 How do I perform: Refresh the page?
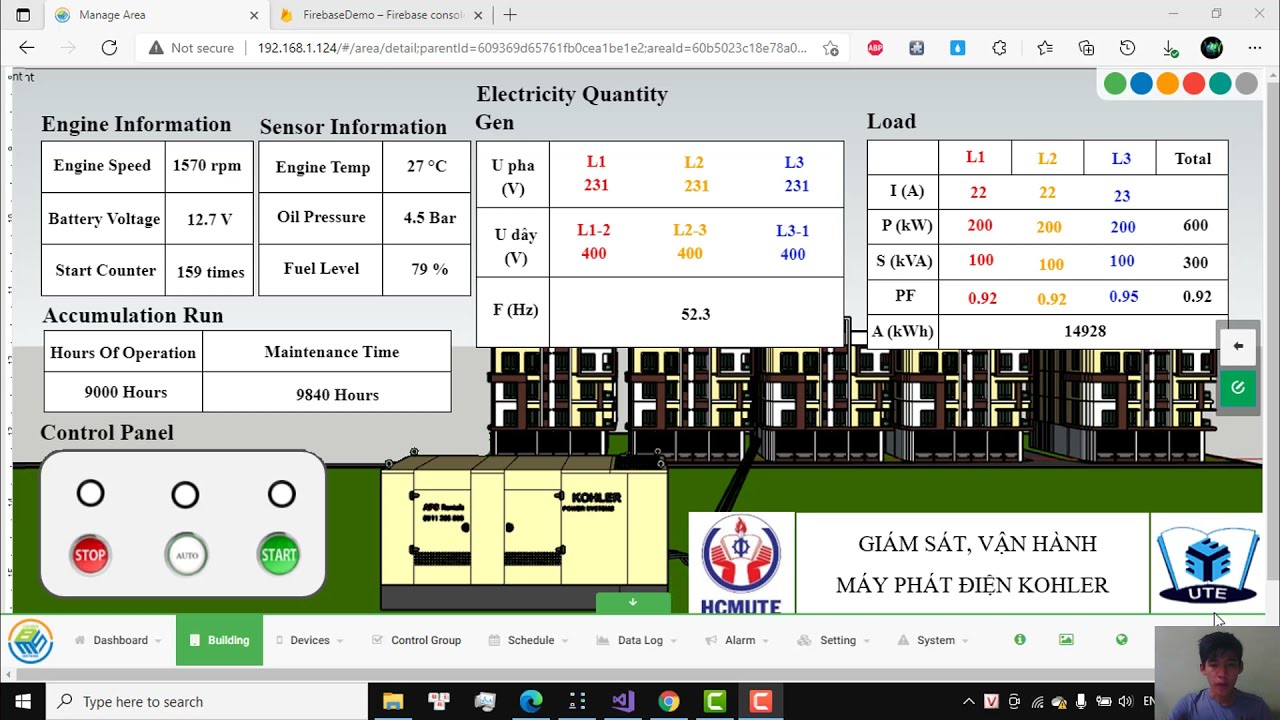[109, 48]
